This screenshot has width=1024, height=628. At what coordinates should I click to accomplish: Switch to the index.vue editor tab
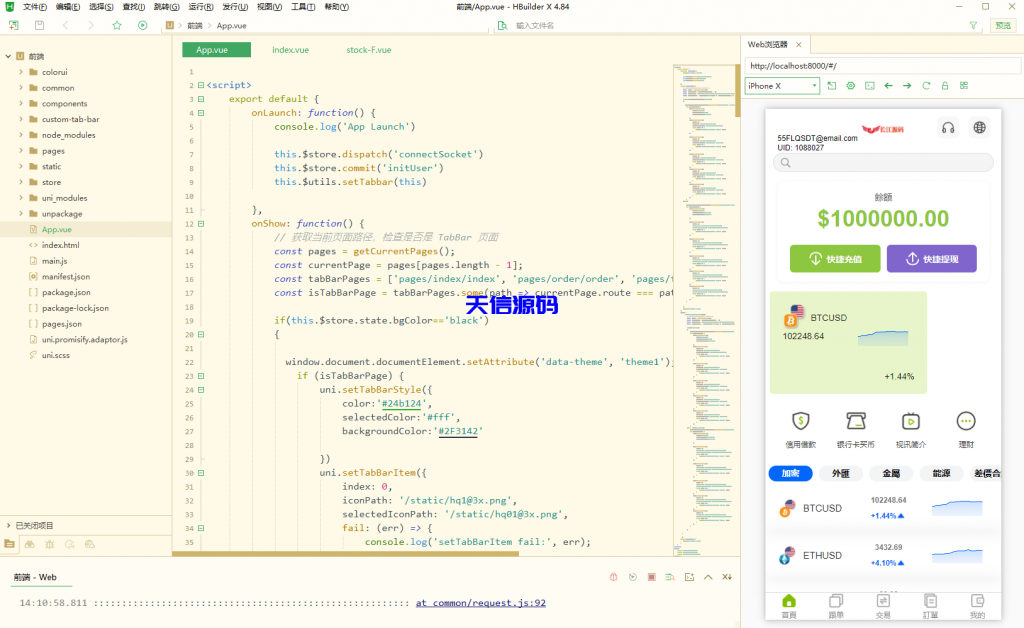(x=290, y=50)
